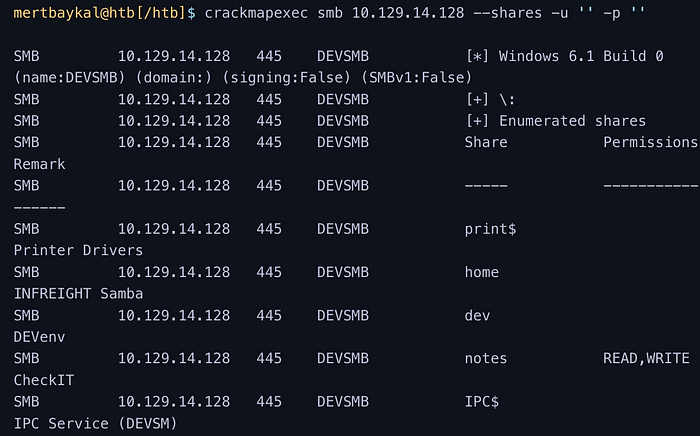Click the home share name
Screen dimensions: 700x436
pyautogui.click(x=481, y=272)
